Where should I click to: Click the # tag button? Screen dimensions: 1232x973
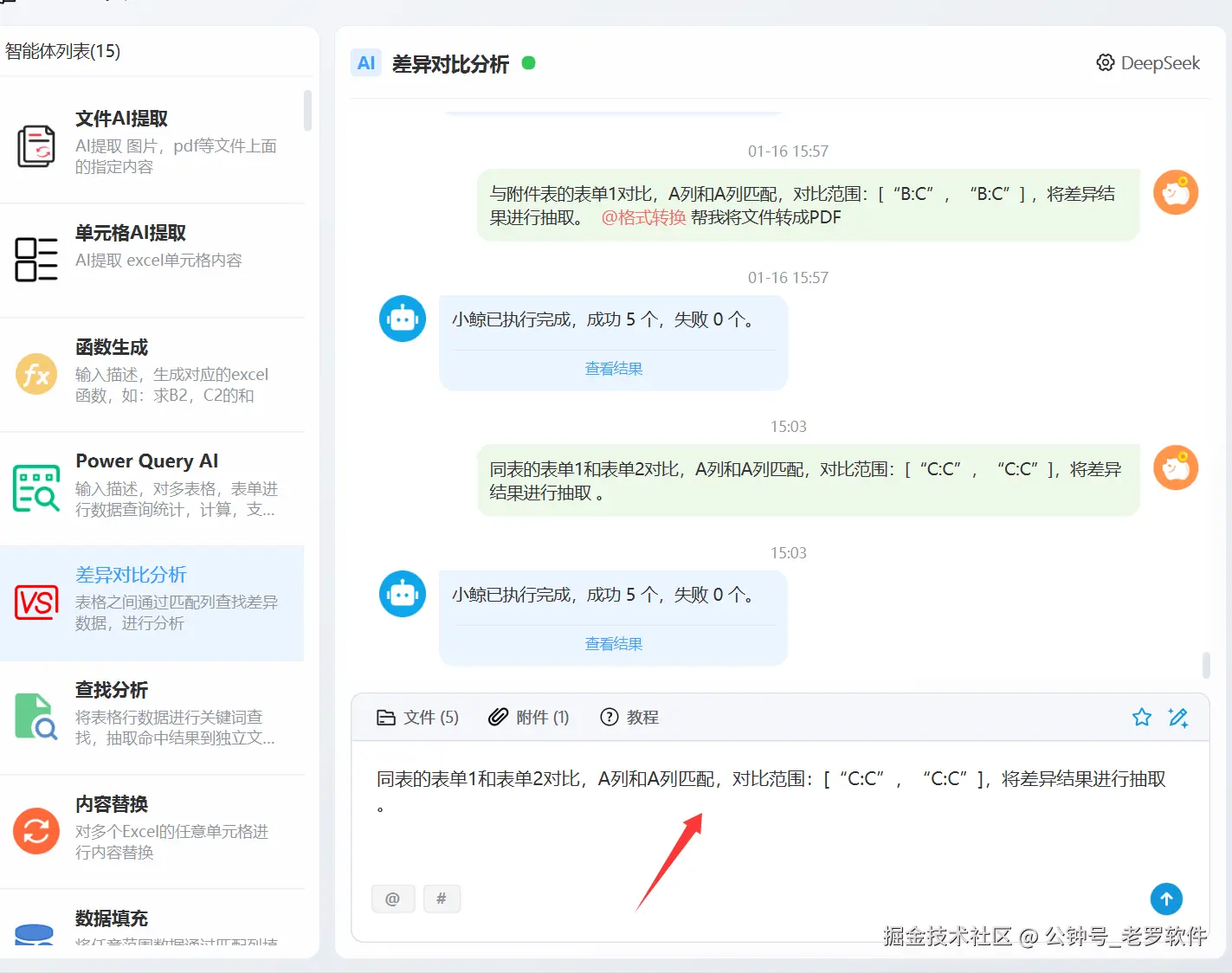(442, 899)
